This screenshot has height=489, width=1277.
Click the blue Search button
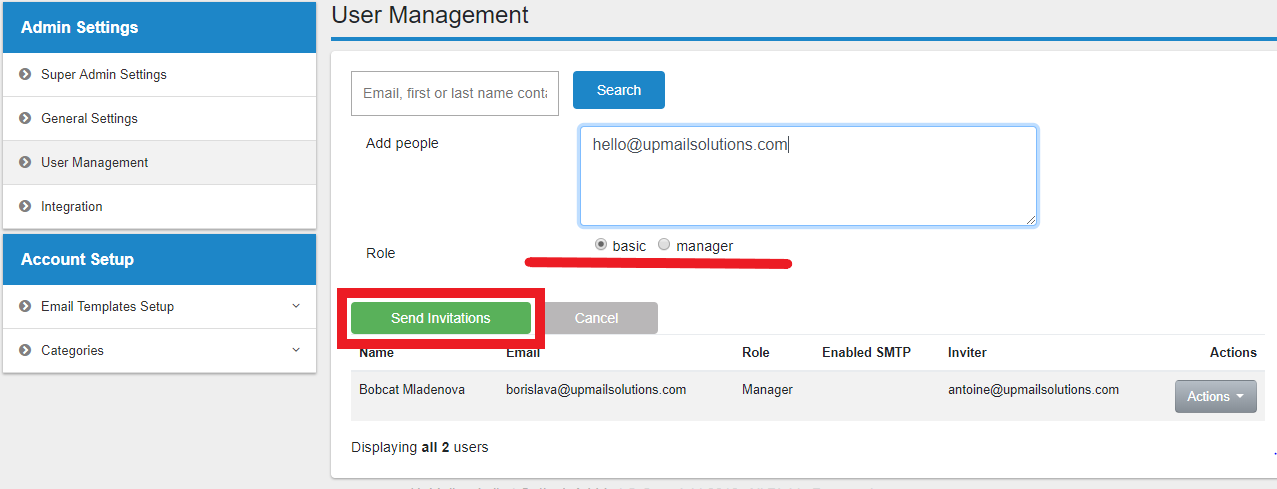tap(618, 90)
